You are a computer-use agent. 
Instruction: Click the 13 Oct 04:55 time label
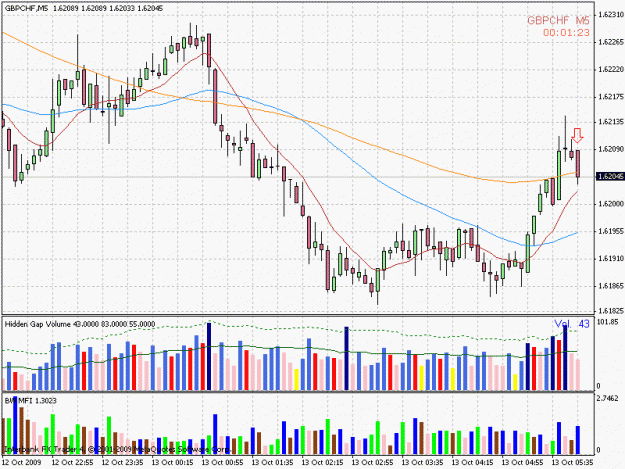pos(522,463)
